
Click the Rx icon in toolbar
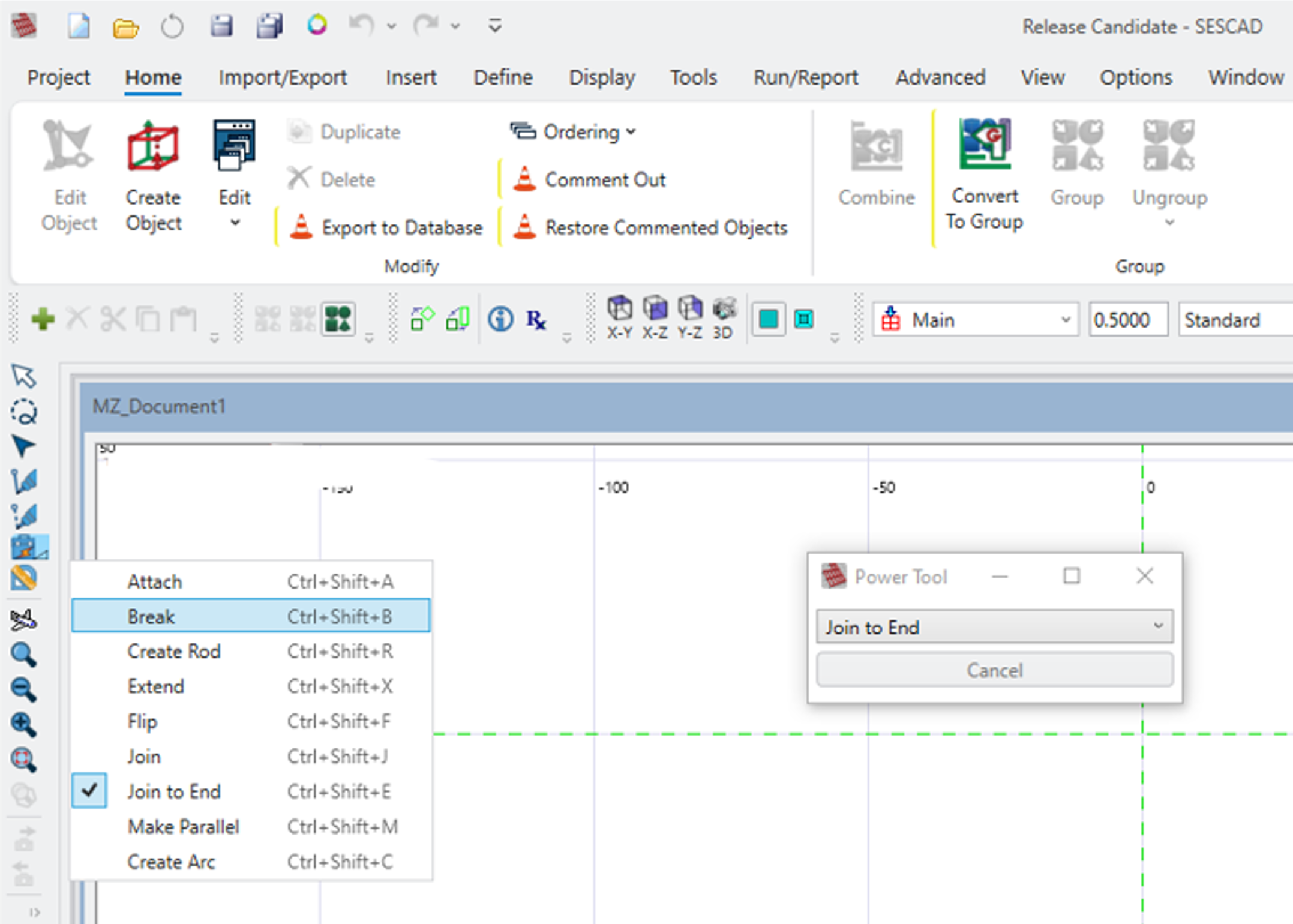tap(536, 319)
